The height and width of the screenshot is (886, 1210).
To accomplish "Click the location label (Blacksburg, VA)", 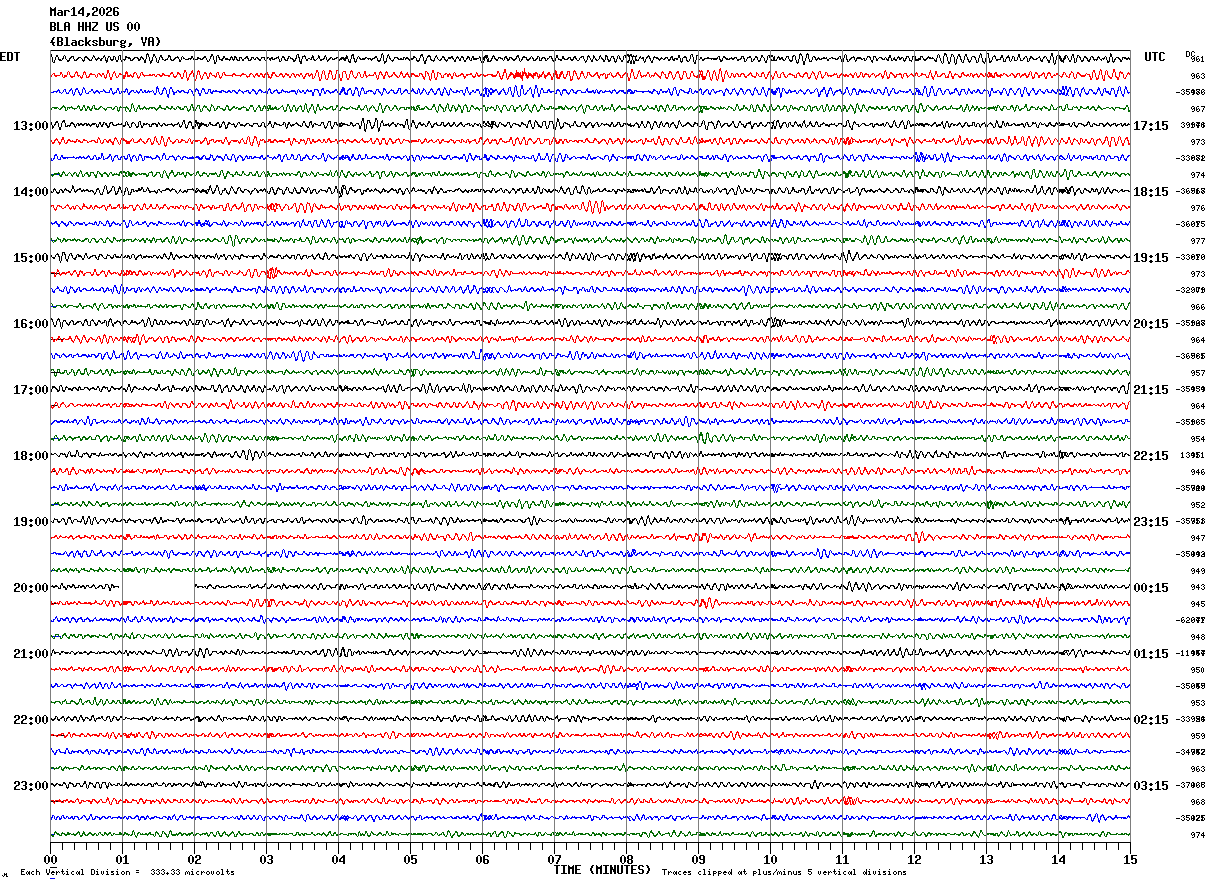I will 105,42.
